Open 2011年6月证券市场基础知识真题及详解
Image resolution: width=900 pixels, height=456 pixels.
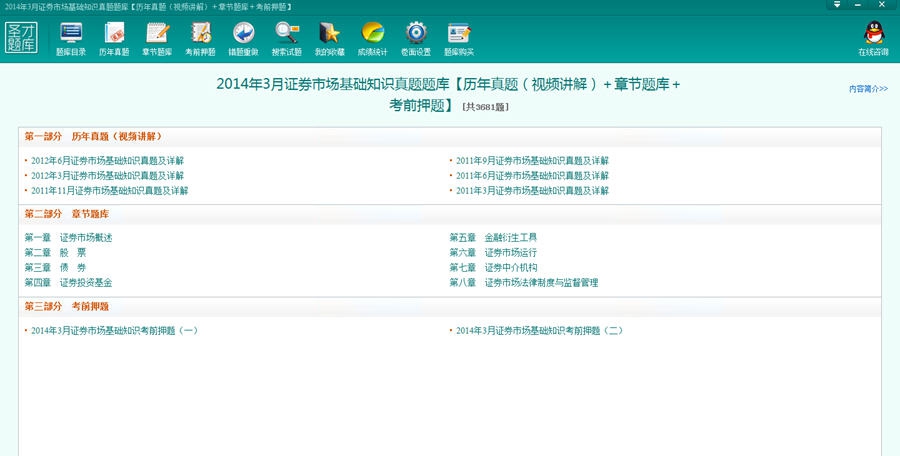[532, 176]
